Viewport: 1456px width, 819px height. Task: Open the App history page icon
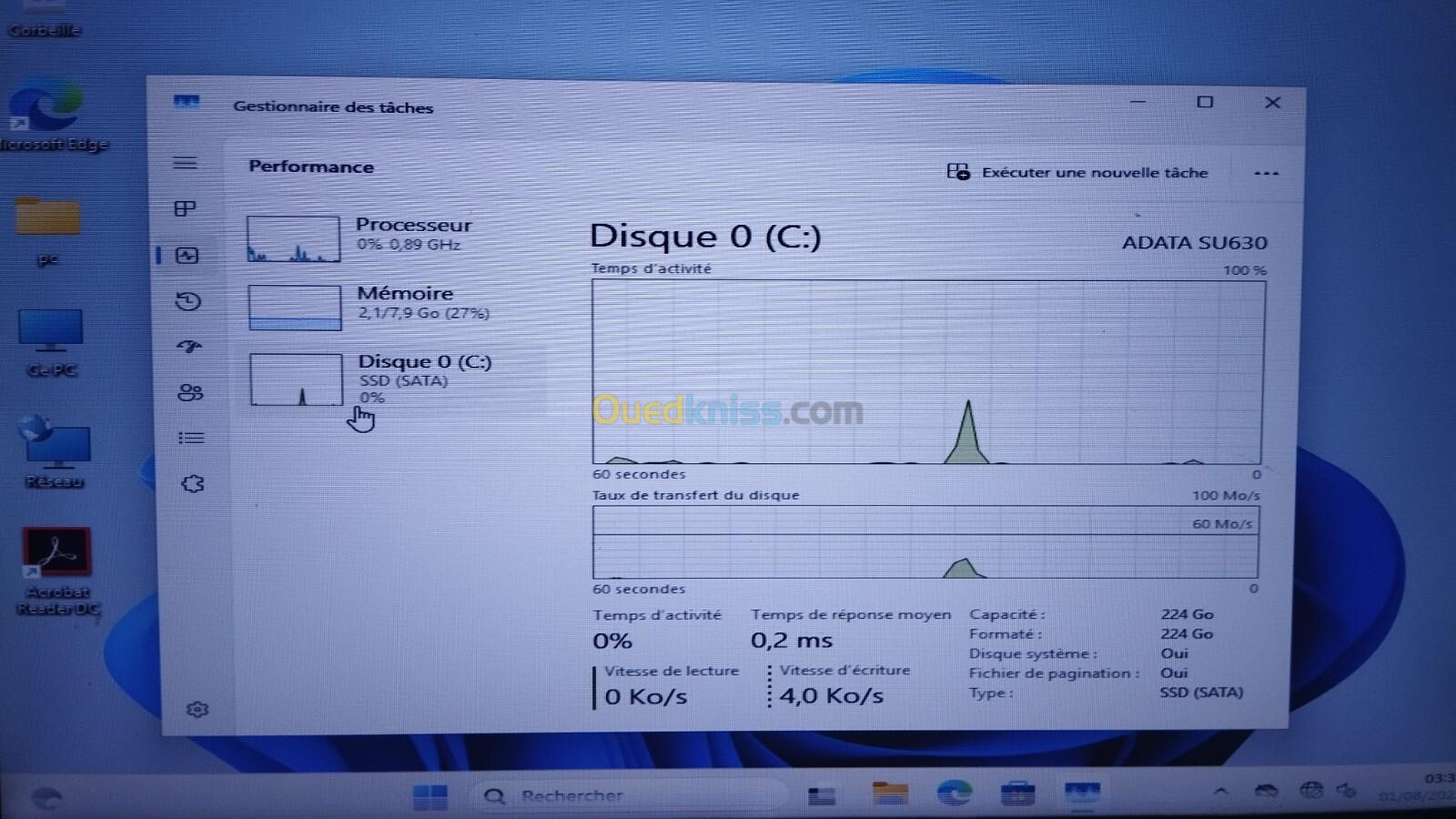click(188, 301)
